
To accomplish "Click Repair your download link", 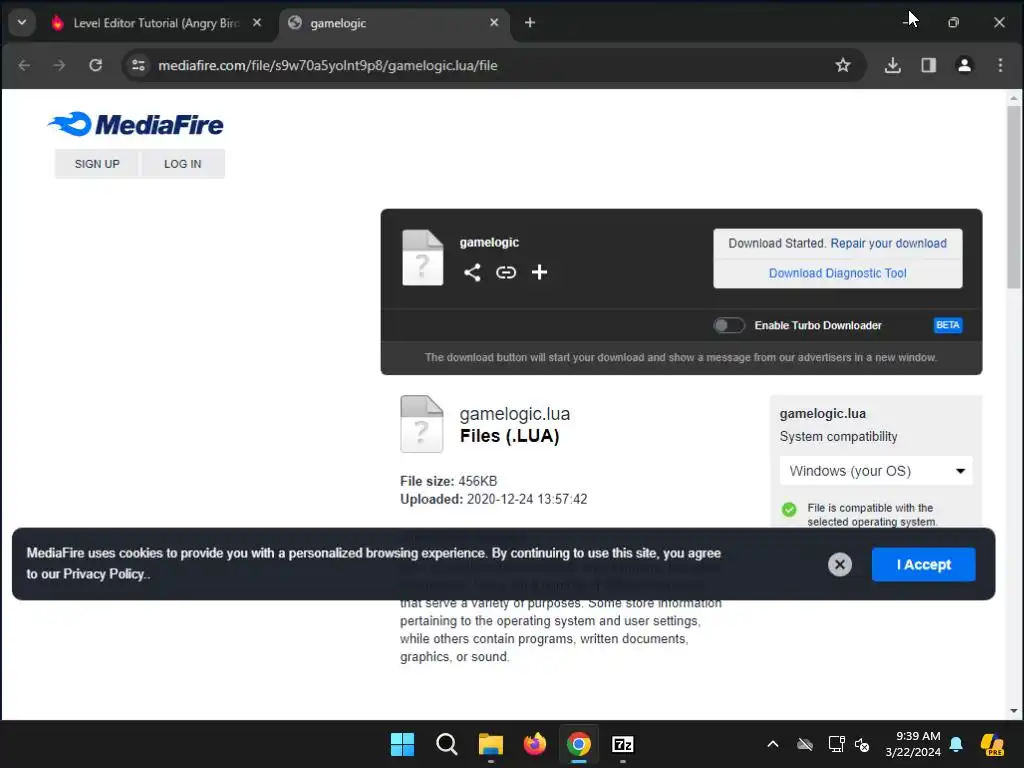I will point(888,244).
